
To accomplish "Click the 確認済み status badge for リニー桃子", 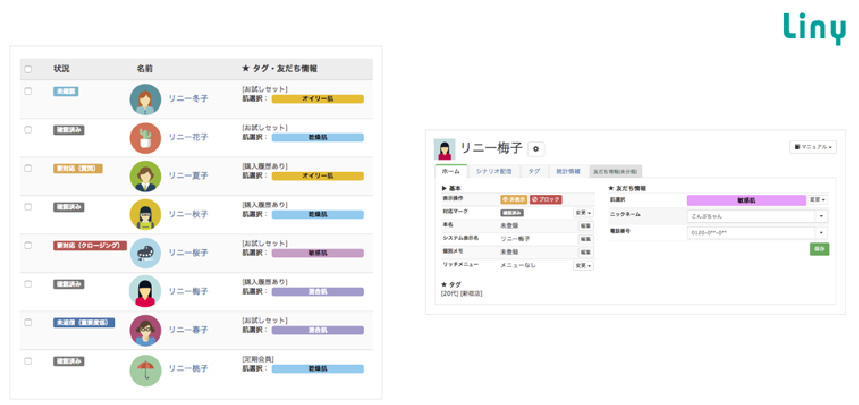I will tap(68, 361).
